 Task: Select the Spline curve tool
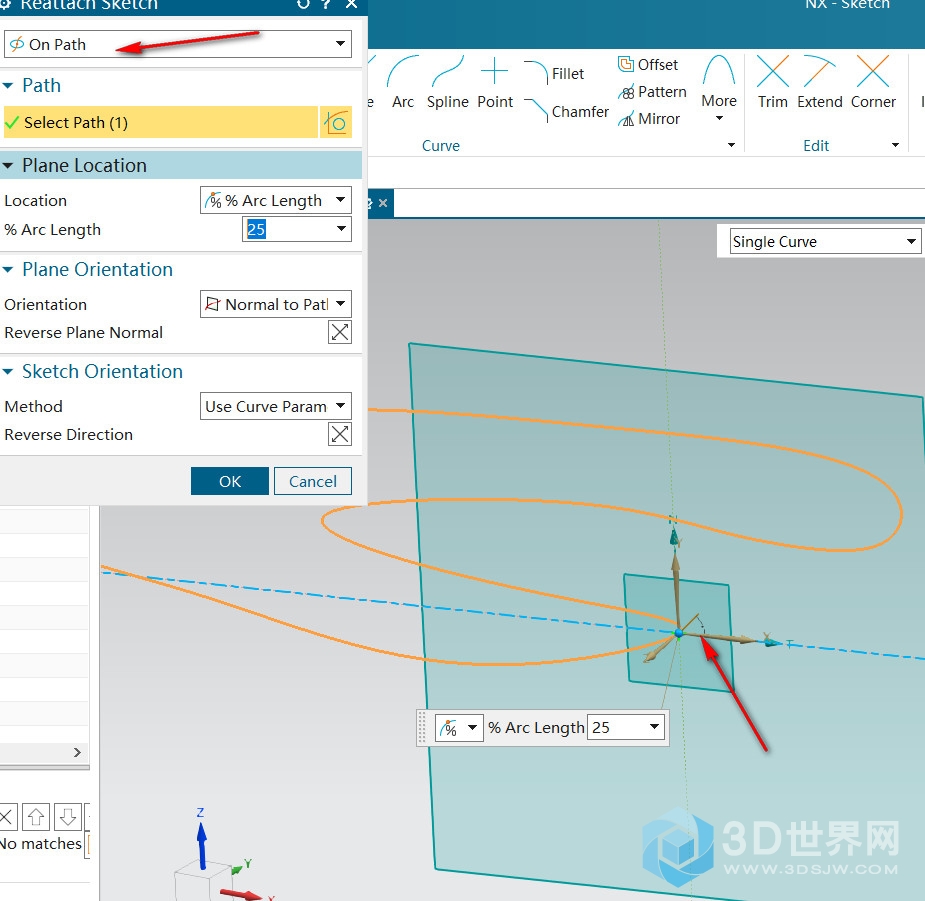[447, 82]
